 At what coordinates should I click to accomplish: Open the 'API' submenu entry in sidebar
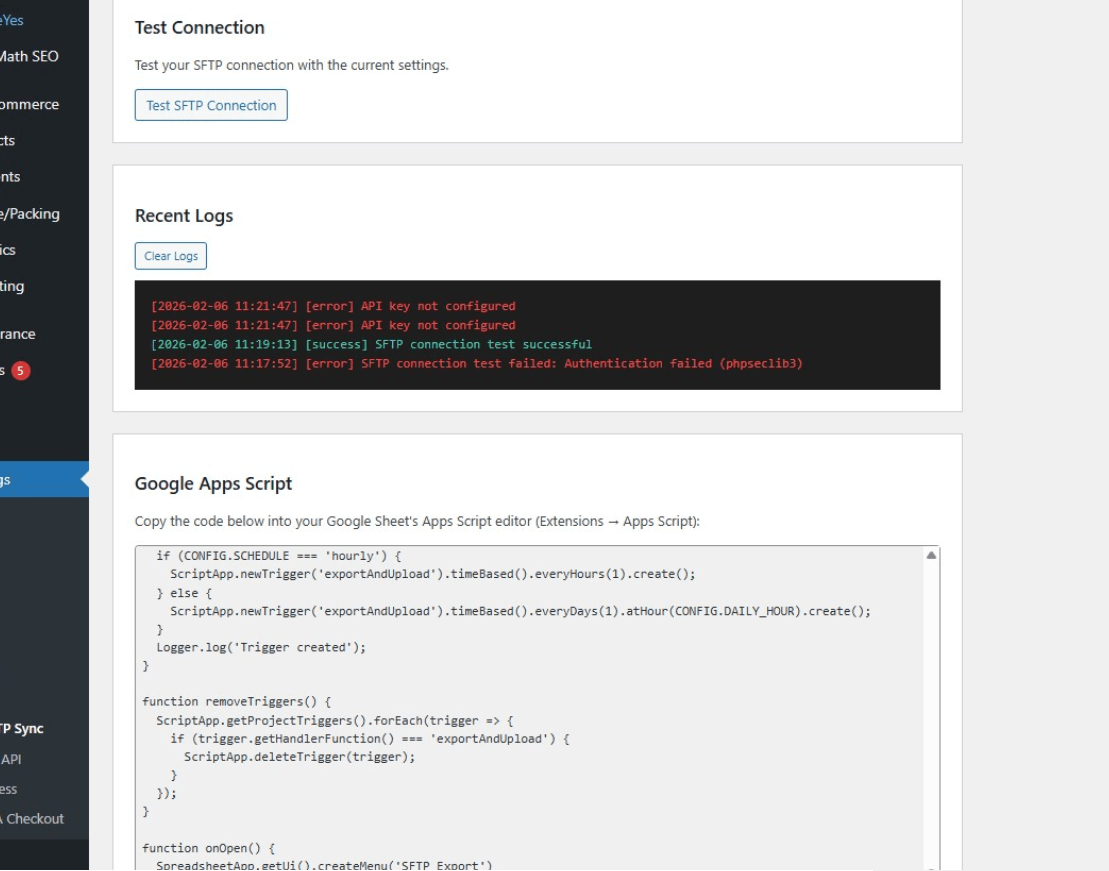point(11,759)
